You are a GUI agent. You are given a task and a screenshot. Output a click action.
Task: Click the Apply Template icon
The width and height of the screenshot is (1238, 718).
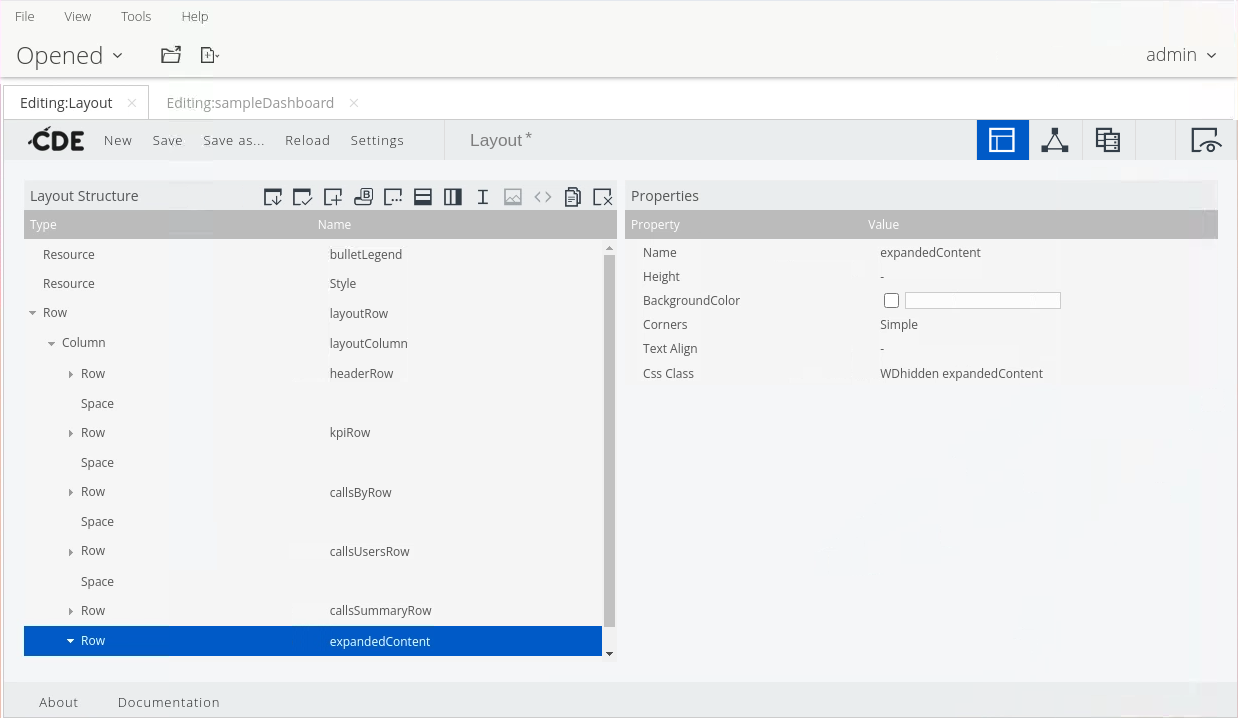tap(303, 197)
